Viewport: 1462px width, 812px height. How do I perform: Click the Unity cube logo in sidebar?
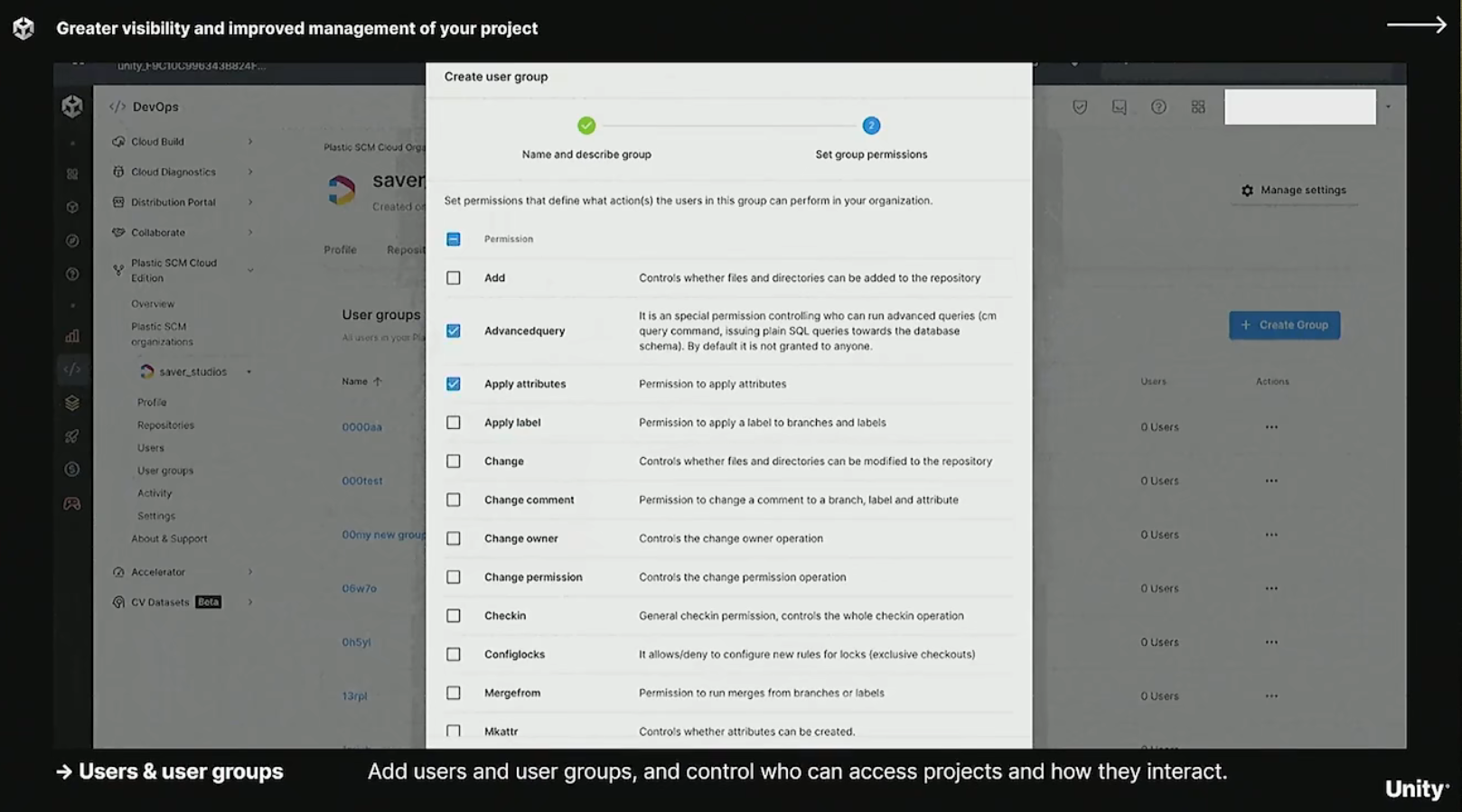coord(72,107)
